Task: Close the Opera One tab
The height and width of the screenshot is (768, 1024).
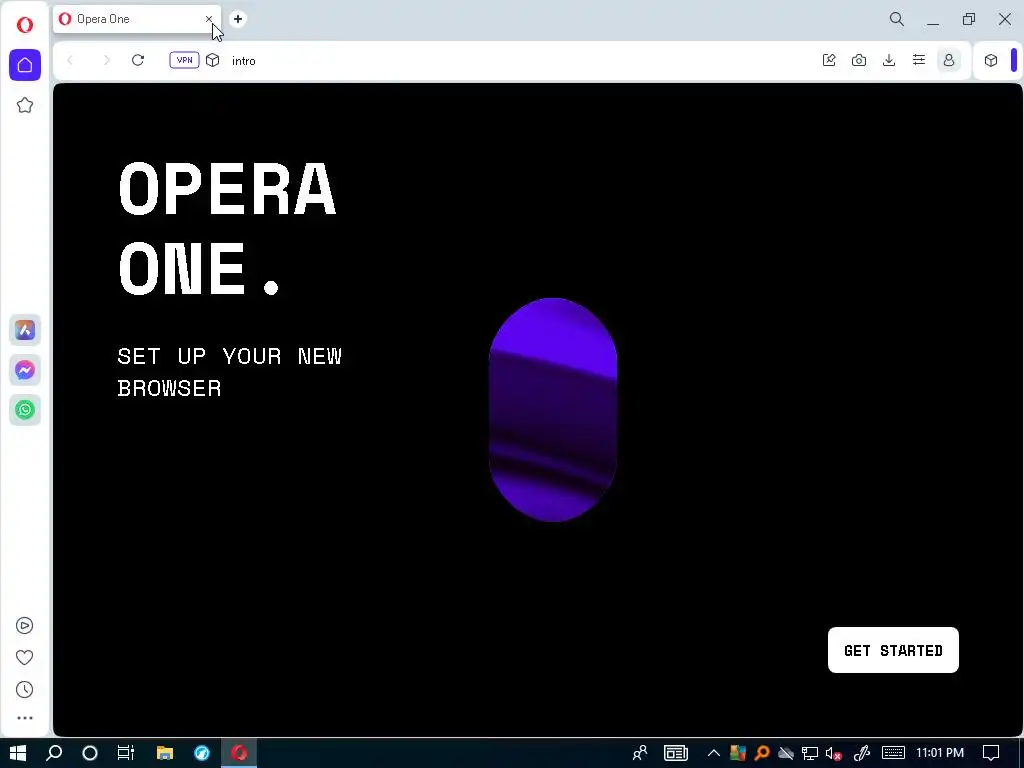Action: [209, 19]
